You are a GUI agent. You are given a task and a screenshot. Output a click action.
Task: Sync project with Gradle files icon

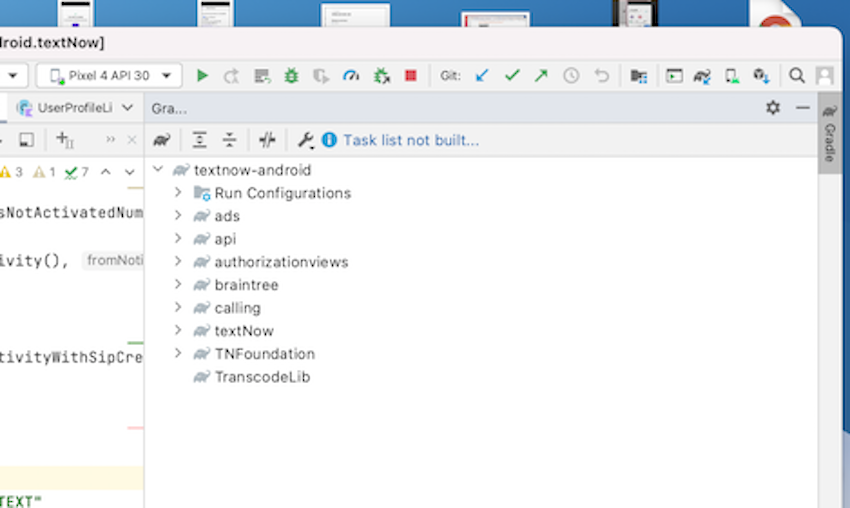coord(702,76)
